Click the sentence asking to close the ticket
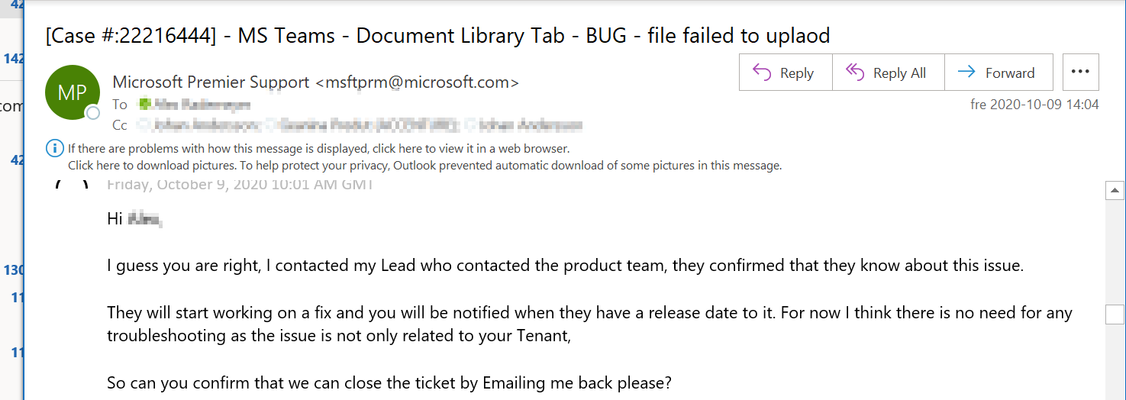 tap(388, 382)
